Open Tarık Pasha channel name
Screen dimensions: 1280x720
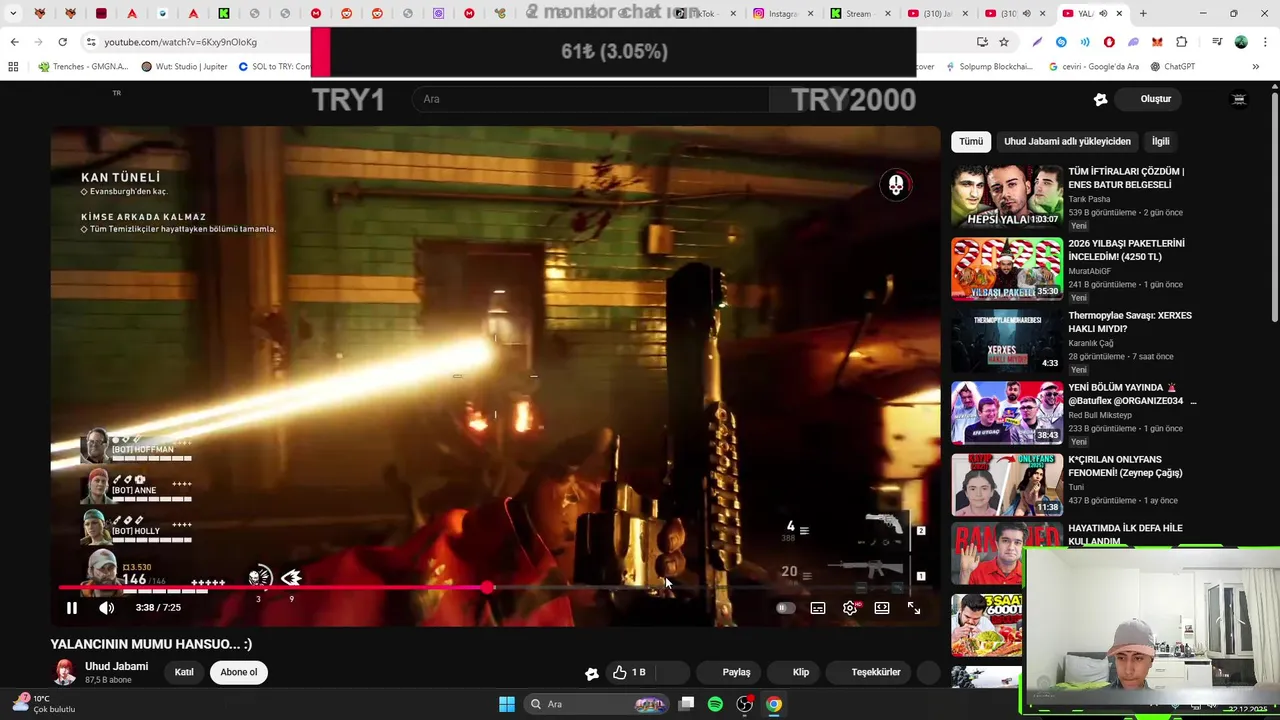(x=1089, y=199)
